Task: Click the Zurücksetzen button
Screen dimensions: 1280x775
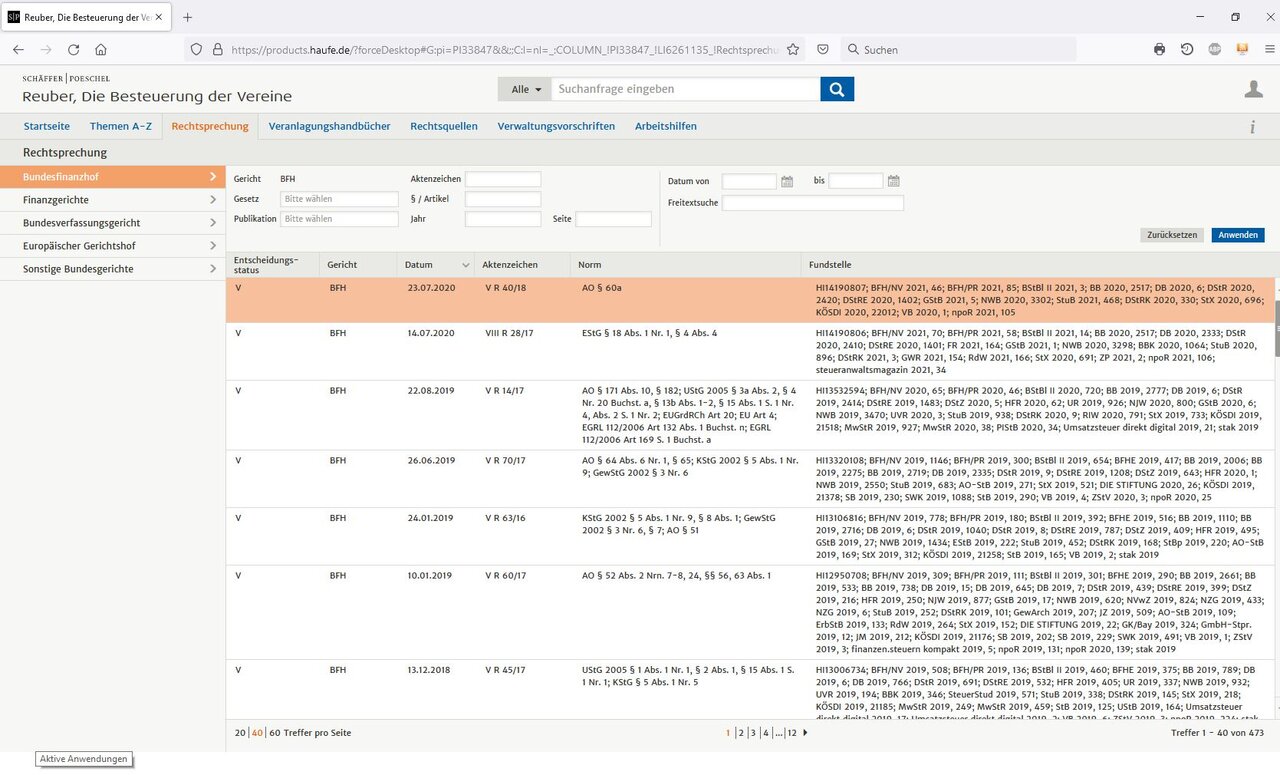Action: click(1172, 235)
